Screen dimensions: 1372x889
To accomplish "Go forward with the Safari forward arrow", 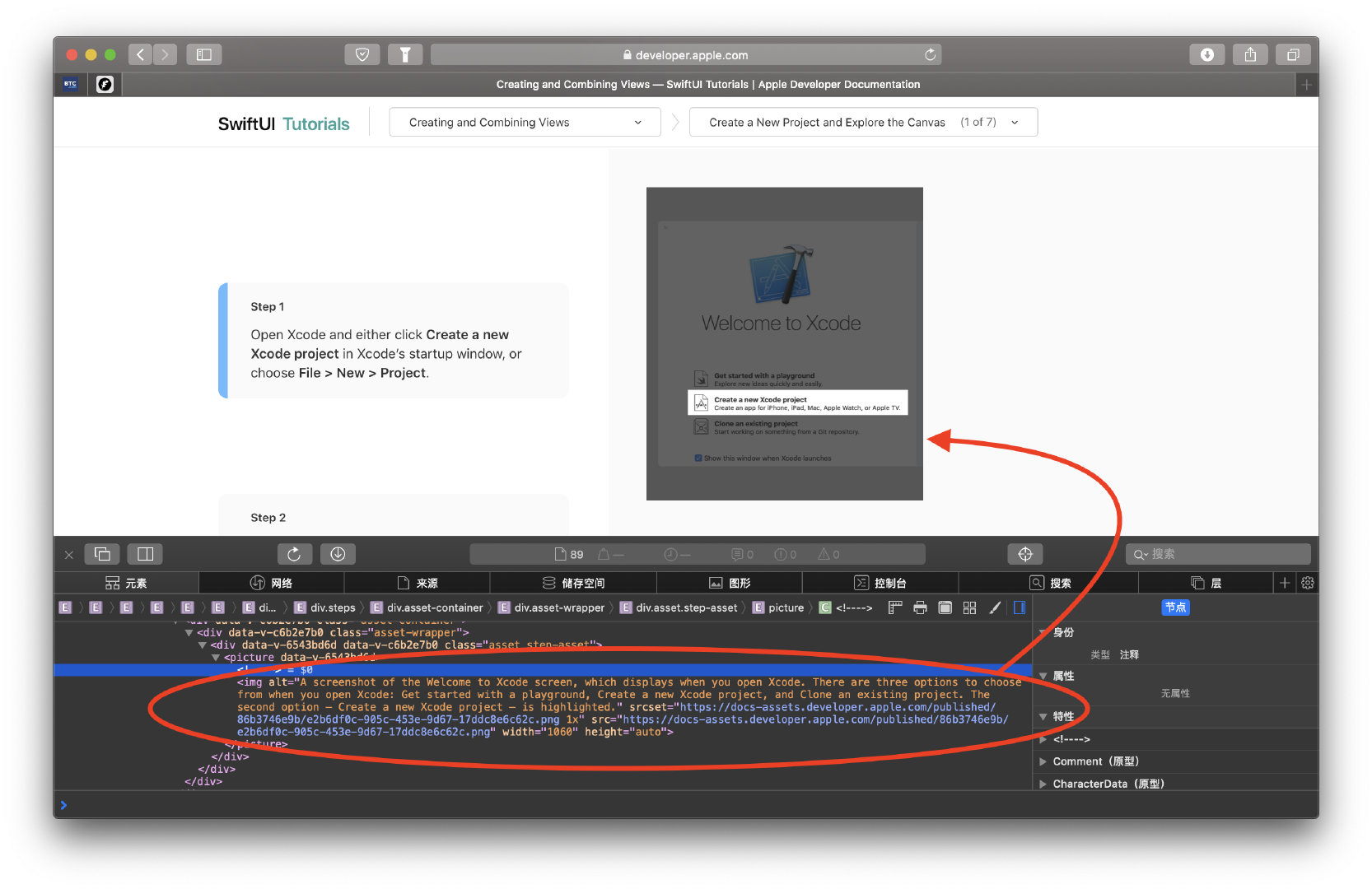I will tap(165, 54).
